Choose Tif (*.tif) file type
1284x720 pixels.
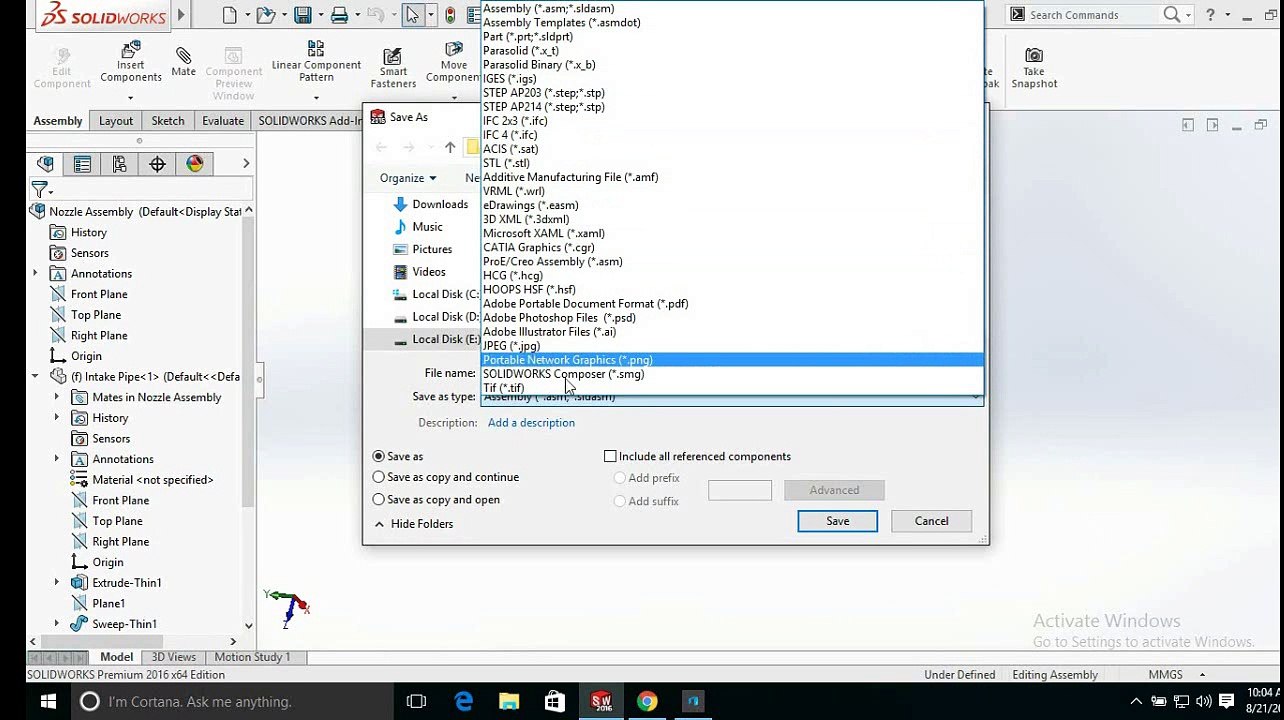click(733, 388)
